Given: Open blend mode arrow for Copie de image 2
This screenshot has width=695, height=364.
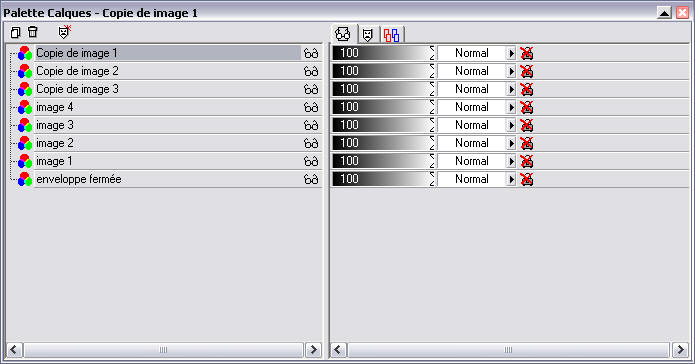Looking at the screenshot, I should coord(511,71).
